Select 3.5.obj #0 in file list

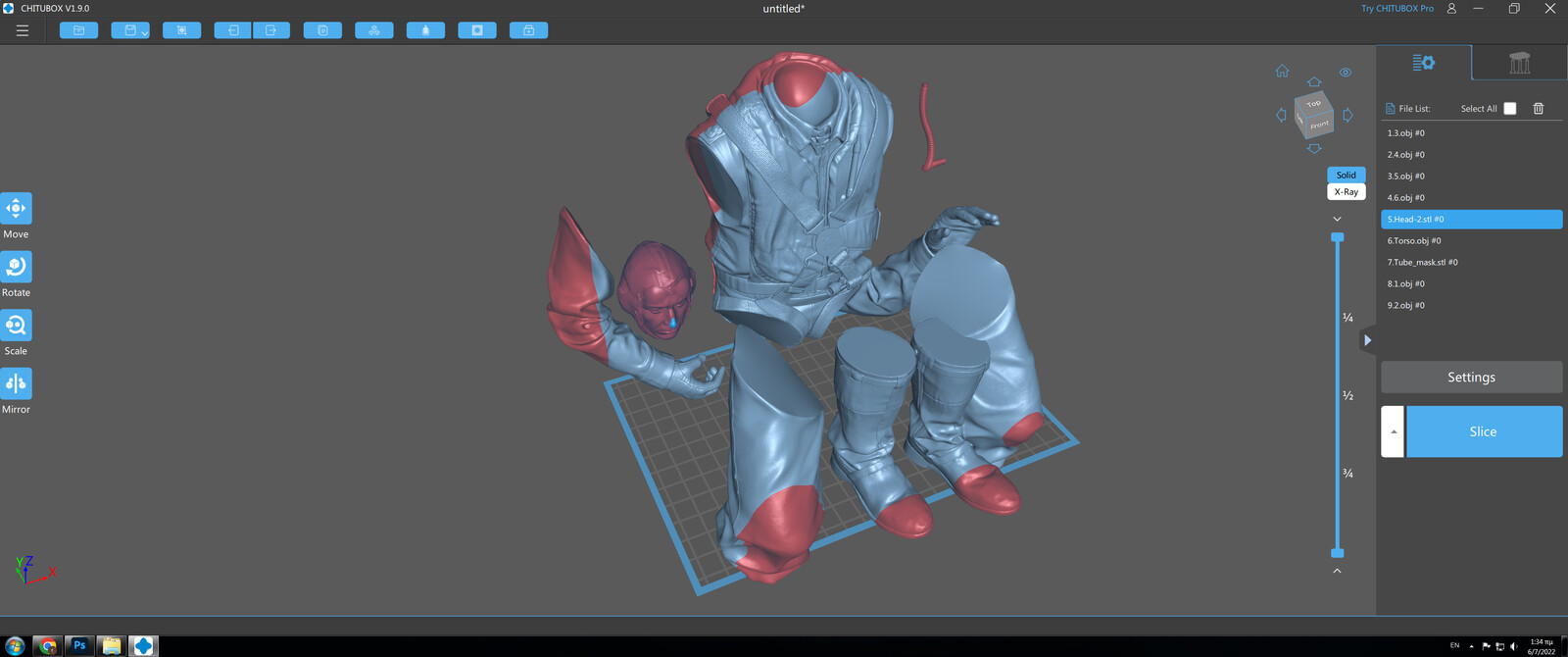[1471, 177]
